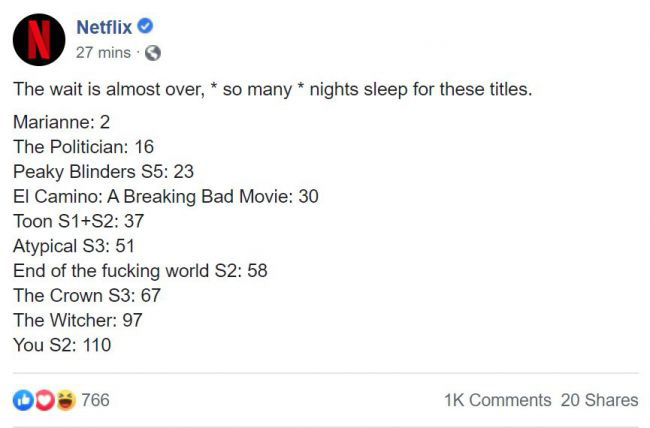Click the blue verified badge checkmark
The height and width of the screenshot is (428, 650).
144,27
